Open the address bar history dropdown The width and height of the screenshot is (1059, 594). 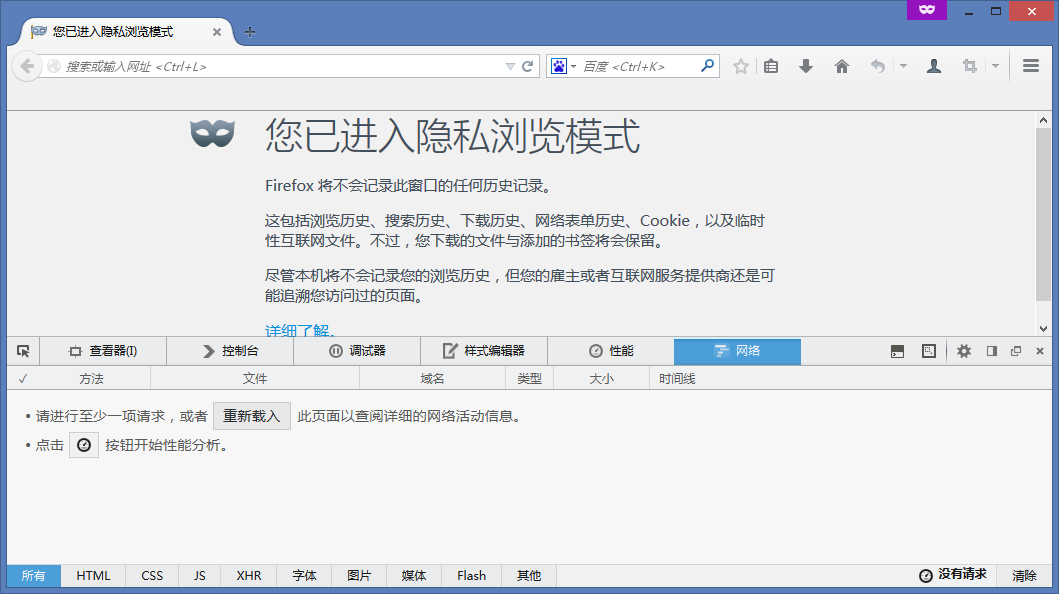[x=510, y=66]
